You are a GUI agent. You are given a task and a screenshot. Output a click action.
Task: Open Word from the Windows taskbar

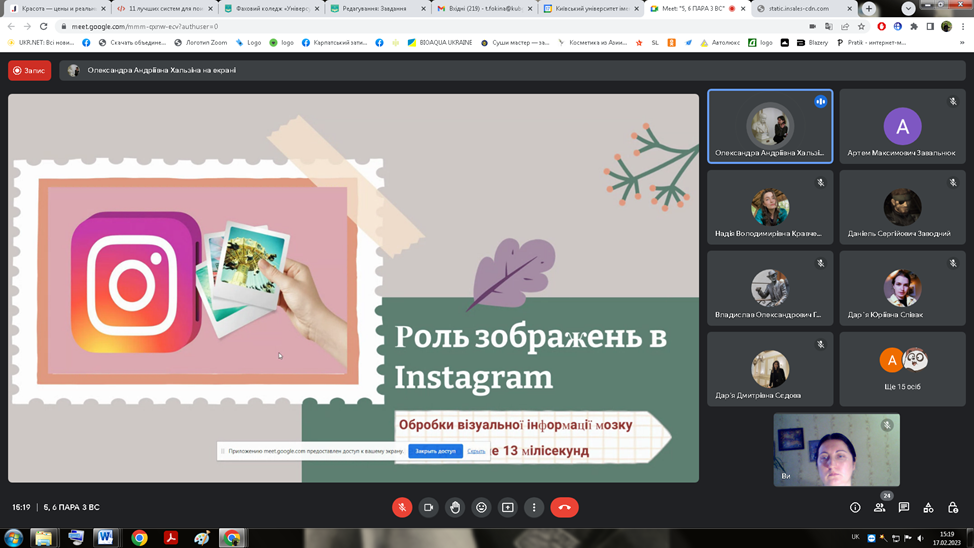pyautogui.click(x=105, y=537)
